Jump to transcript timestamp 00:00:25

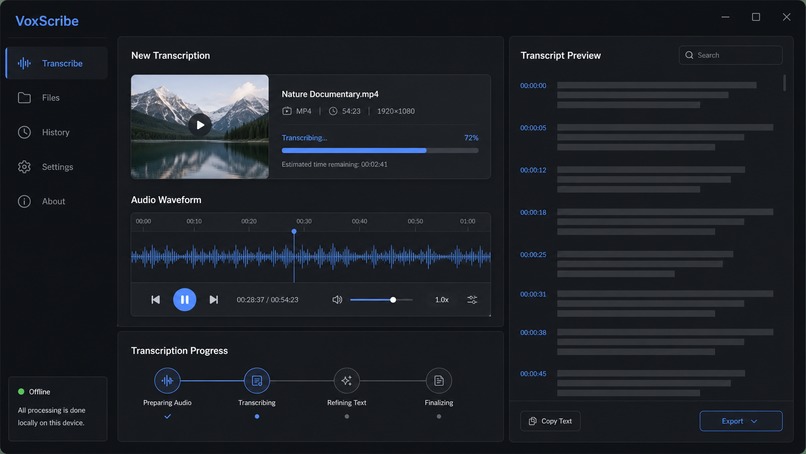(x=533, y=255)
